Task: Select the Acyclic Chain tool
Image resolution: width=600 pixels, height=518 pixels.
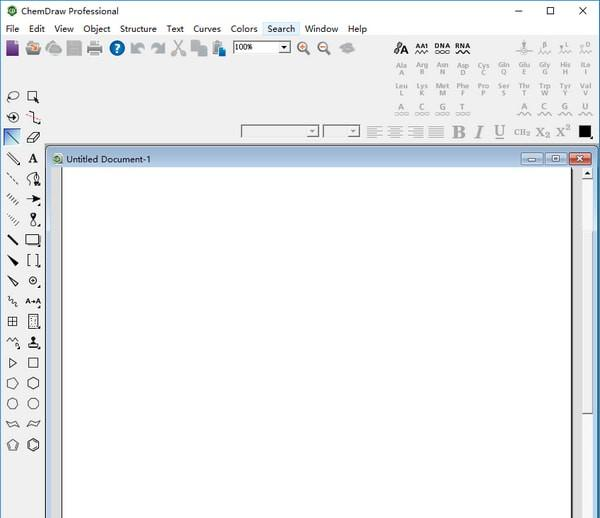Action: pos(13,342)
